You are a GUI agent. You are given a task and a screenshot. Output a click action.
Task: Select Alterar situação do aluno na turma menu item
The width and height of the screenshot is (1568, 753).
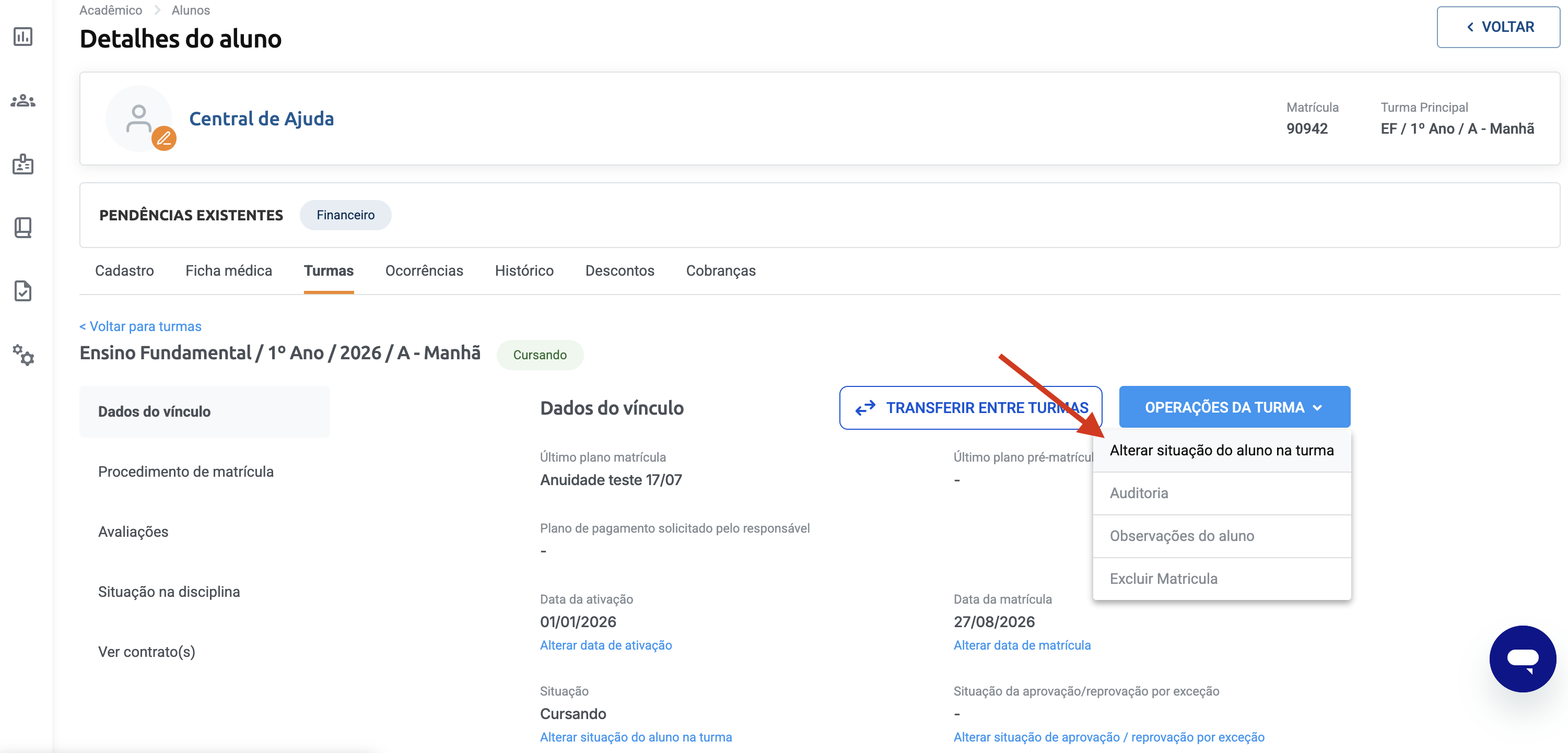coord(1222,451)
